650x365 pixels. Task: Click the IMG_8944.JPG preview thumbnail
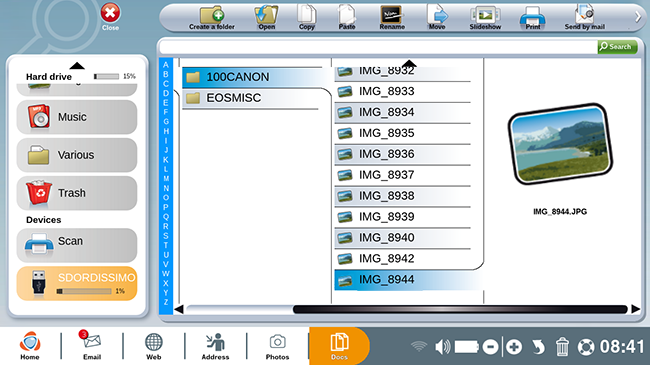[x=560, y=144]
